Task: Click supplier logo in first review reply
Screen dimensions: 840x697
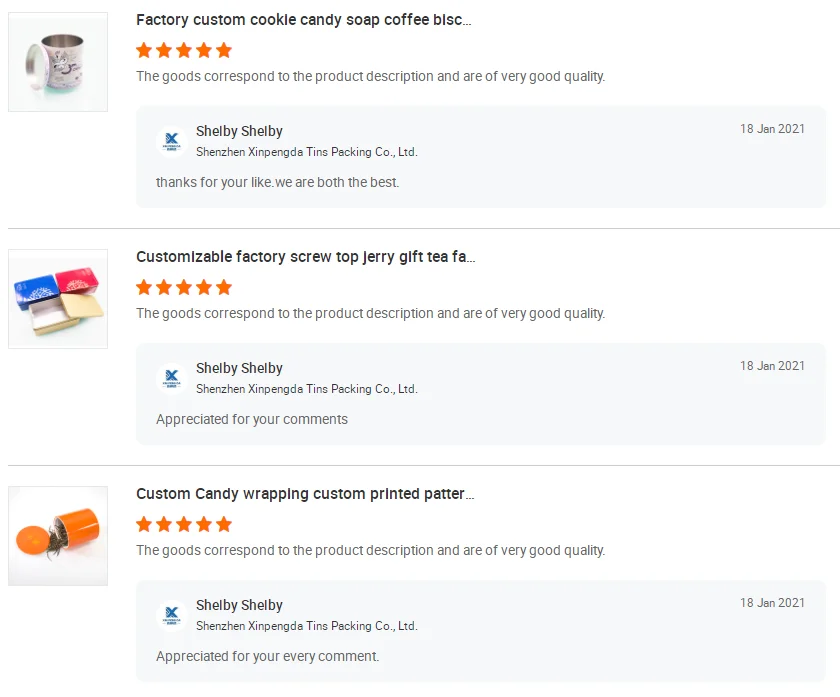Action: click(172, 141)
